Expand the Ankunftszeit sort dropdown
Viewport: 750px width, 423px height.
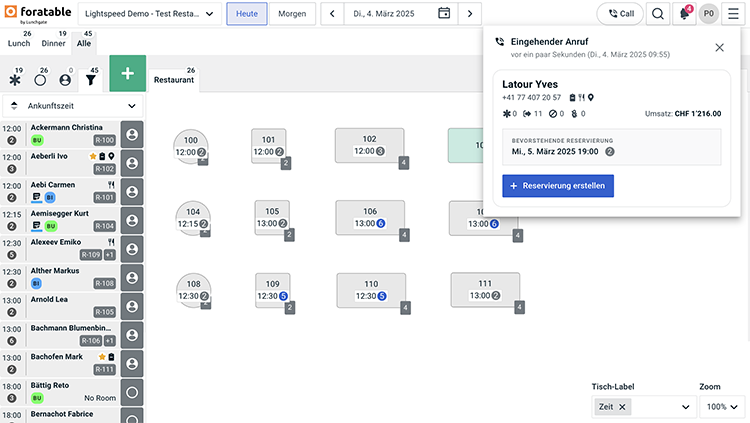click(x=72, y=105)
